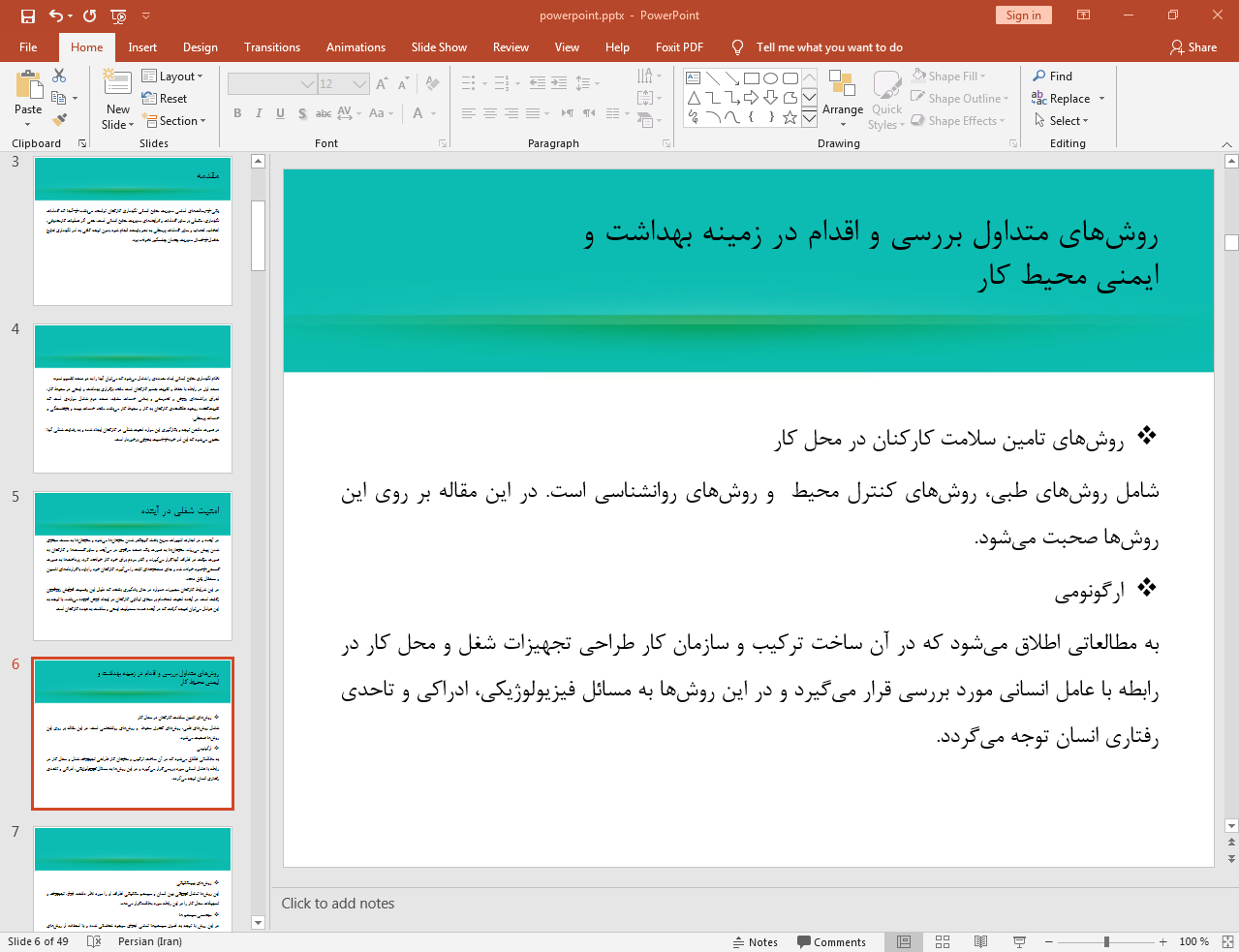1239x952 pixels.
Task: Click the Clear All Formatting icon
Action: pos(433,84)
